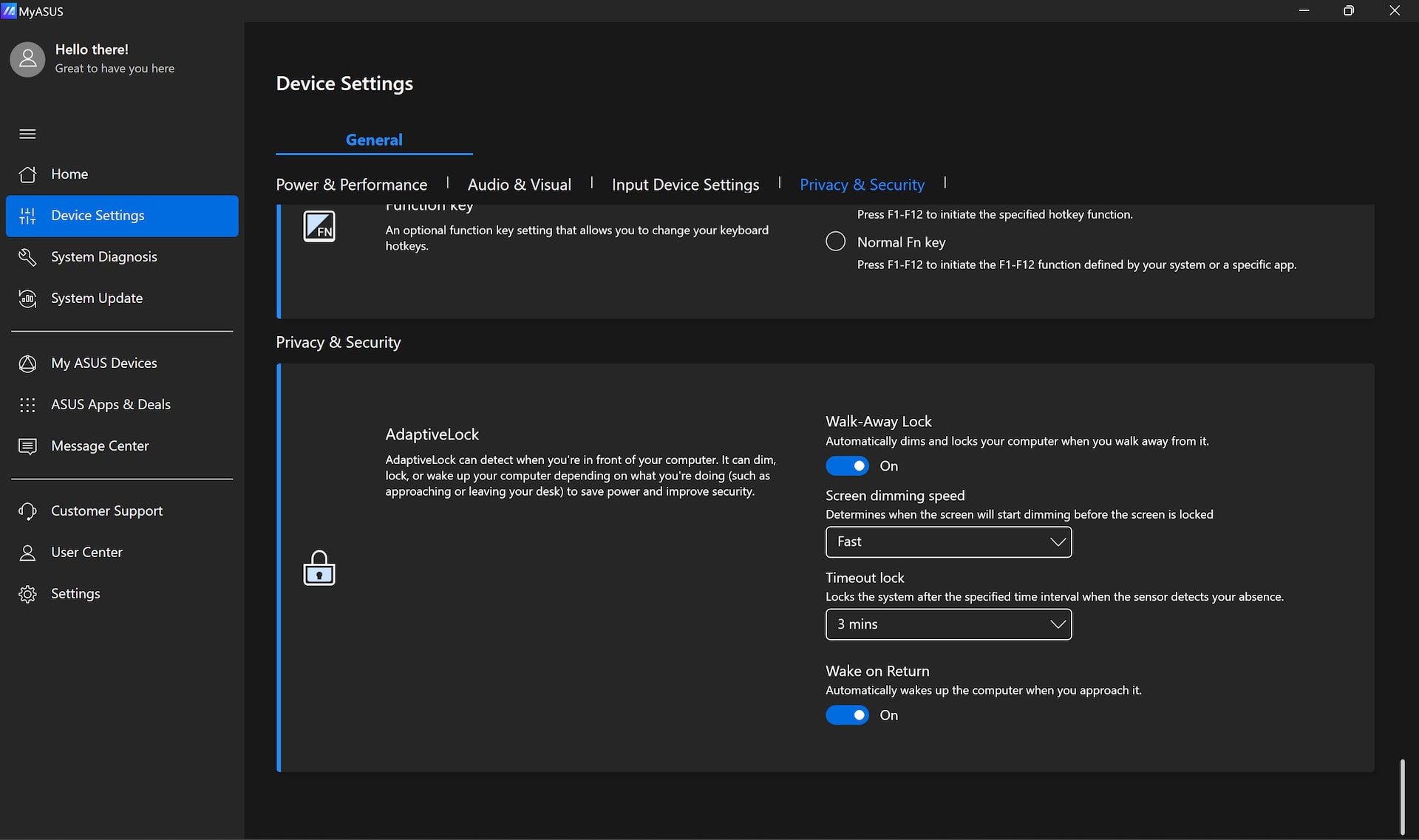Click the ASUS Apps & Deals sidebar icon

tap(27, 404)
